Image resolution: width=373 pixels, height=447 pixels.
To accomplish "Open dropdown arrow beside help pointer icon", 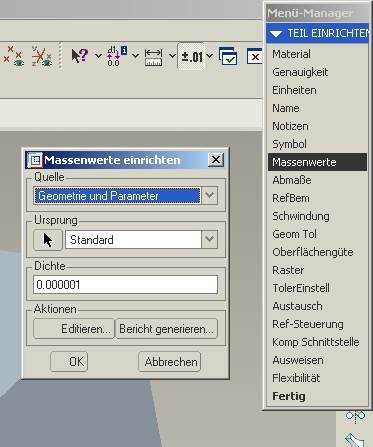I will (x=98, y=56).
